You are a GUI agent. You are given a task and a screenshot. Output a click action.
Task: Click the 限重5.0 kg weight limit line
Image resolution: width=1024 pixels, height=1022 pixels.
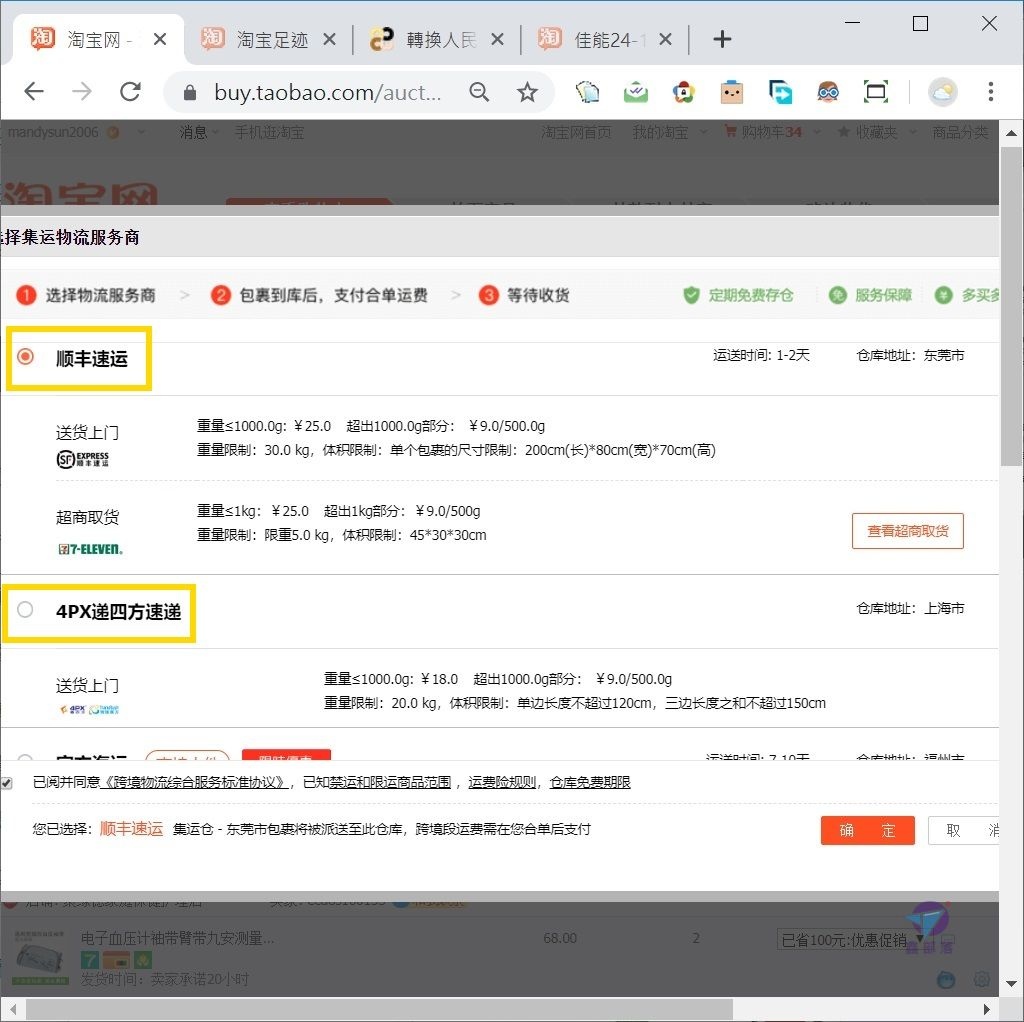tap(342, 535)
